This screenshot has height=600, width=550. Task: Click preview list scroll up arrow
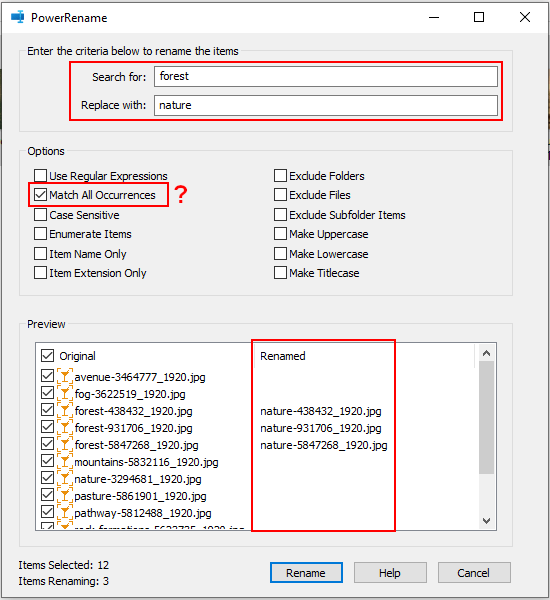(486, 353)
